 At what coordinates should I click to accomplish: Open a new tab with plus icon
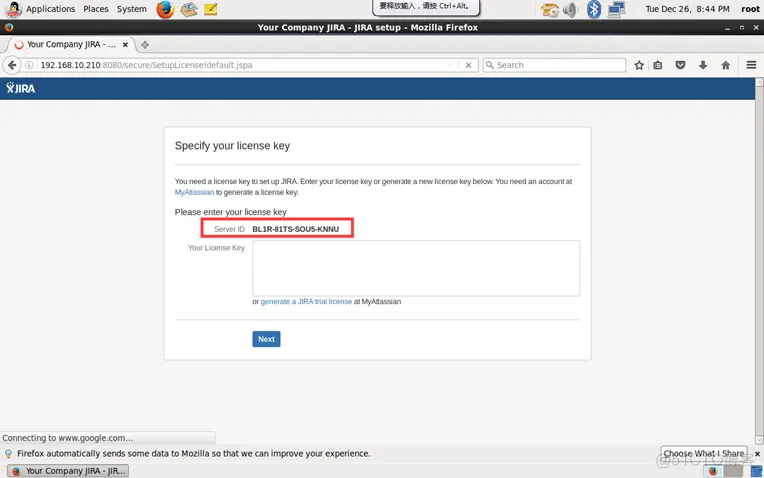(145, 45)
